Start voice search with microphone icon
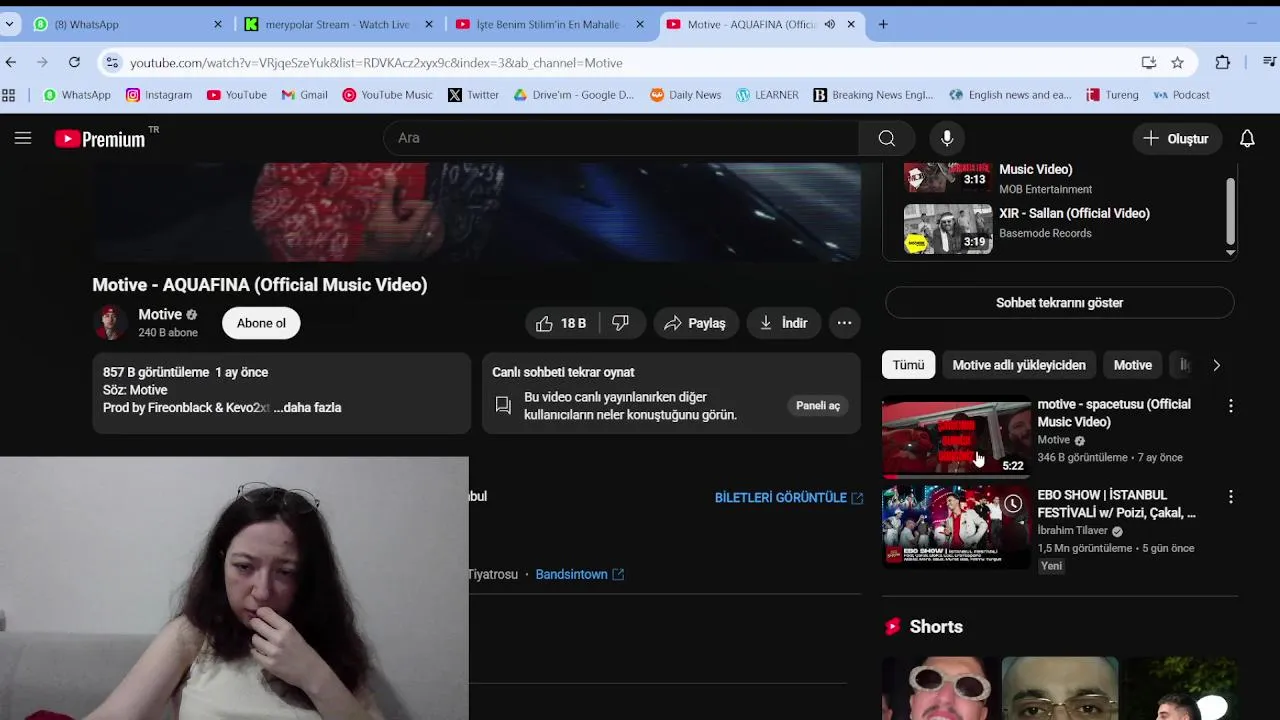1280x720 pixels. [x=946, y=138]
